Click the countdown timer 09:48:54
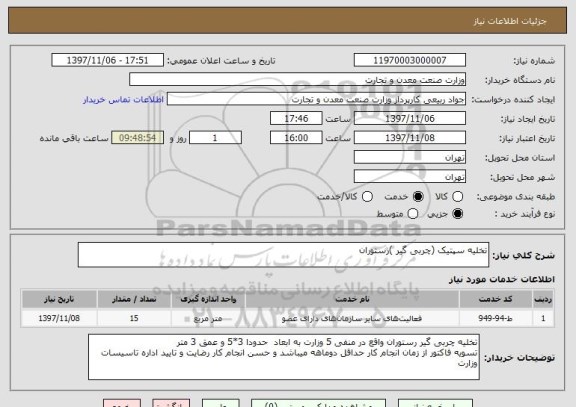 tap(137, 138)
